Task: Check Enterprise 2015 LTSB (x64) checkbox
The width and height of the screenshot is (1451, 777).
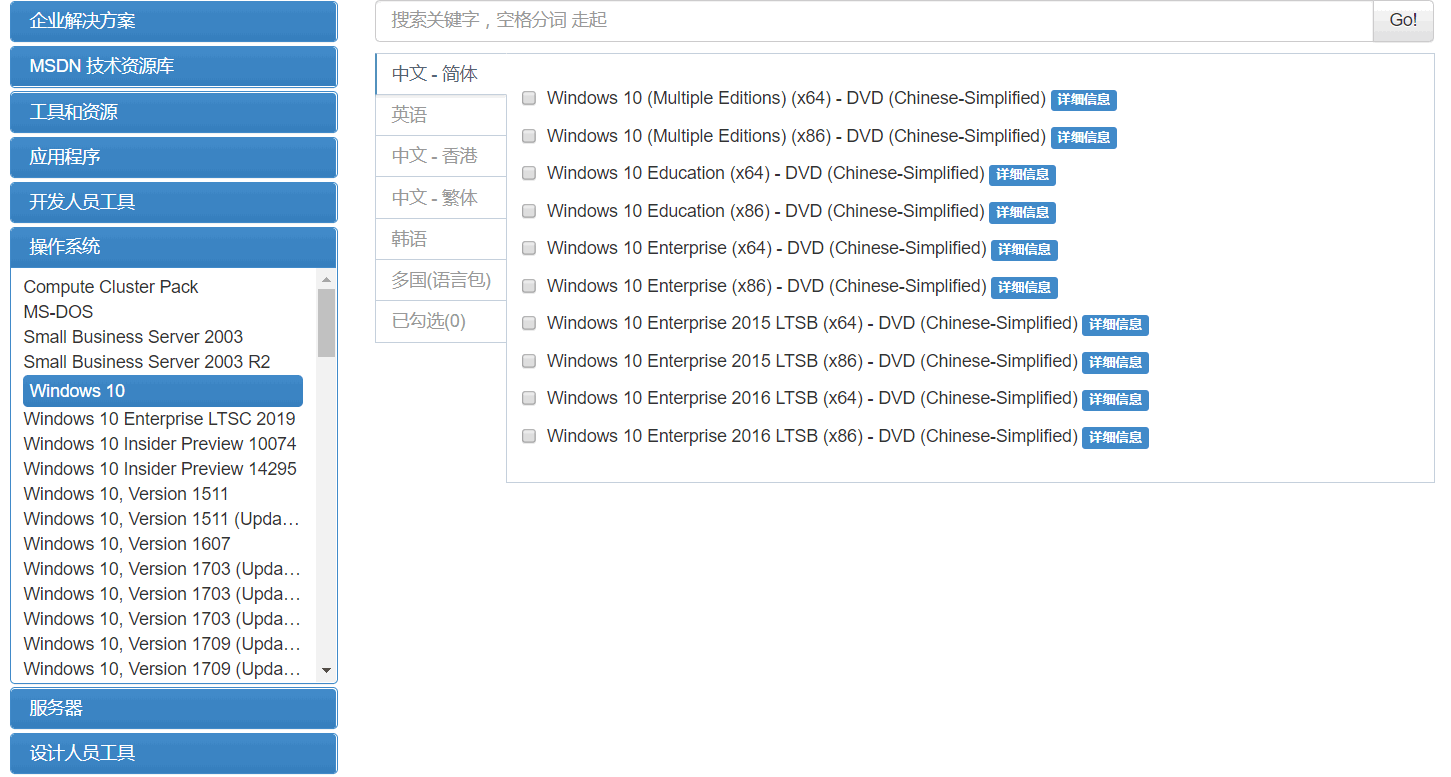Action: [529, 323]
